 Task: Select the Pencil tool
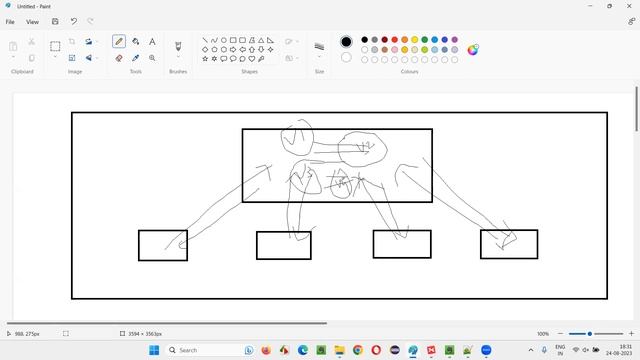click(119, 42)
